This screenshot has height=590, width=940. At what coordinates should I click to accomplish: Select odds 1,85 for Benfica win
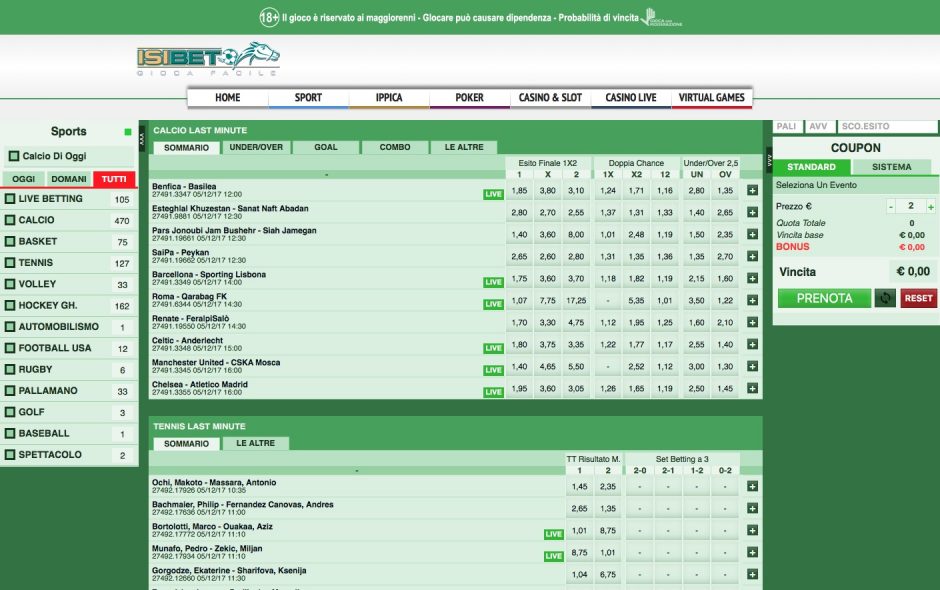(519, 191)
